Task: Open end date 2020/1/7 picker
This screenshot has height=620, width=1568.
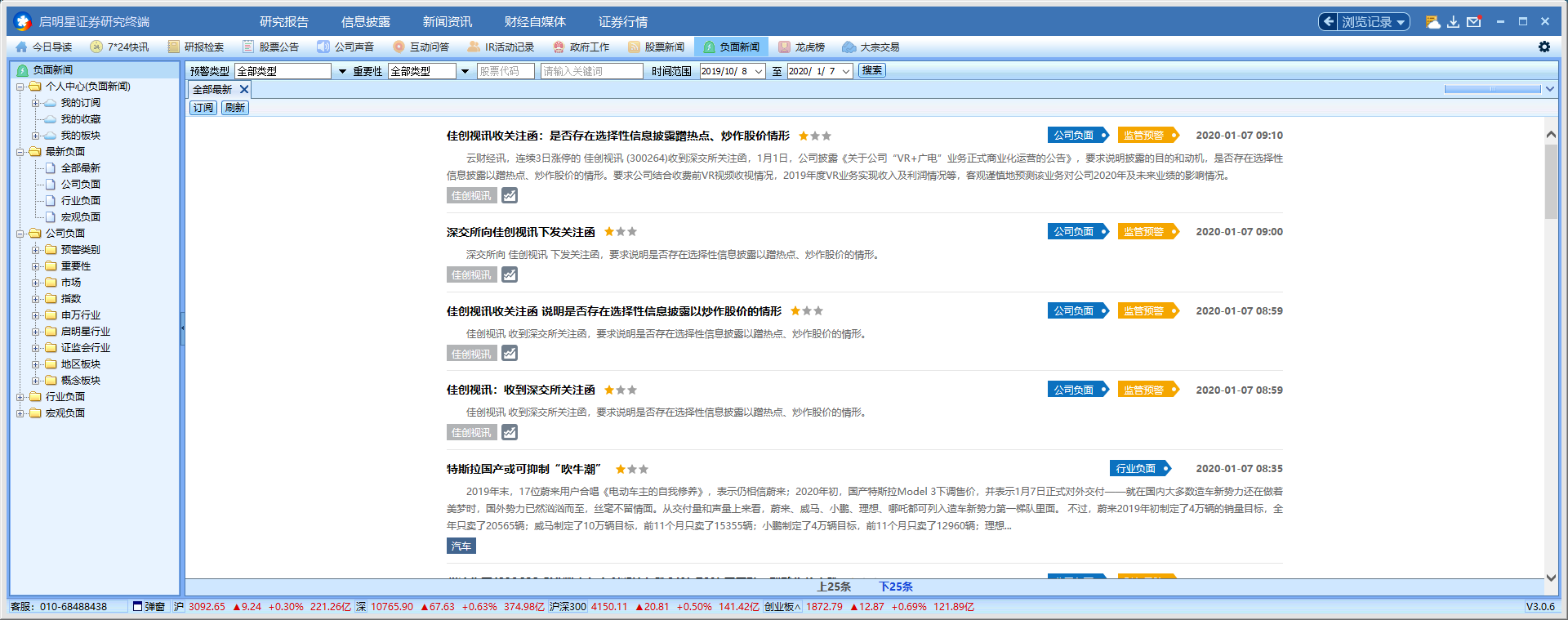Action: (846, 71)
